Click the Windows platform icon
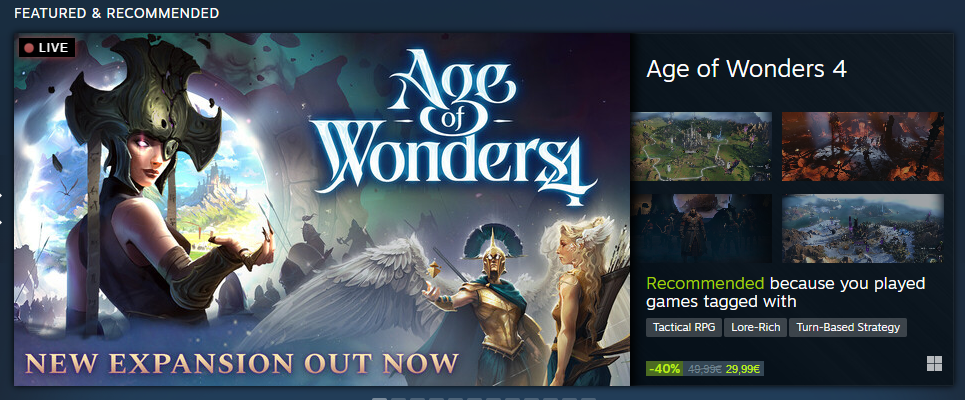 point(934,364)
